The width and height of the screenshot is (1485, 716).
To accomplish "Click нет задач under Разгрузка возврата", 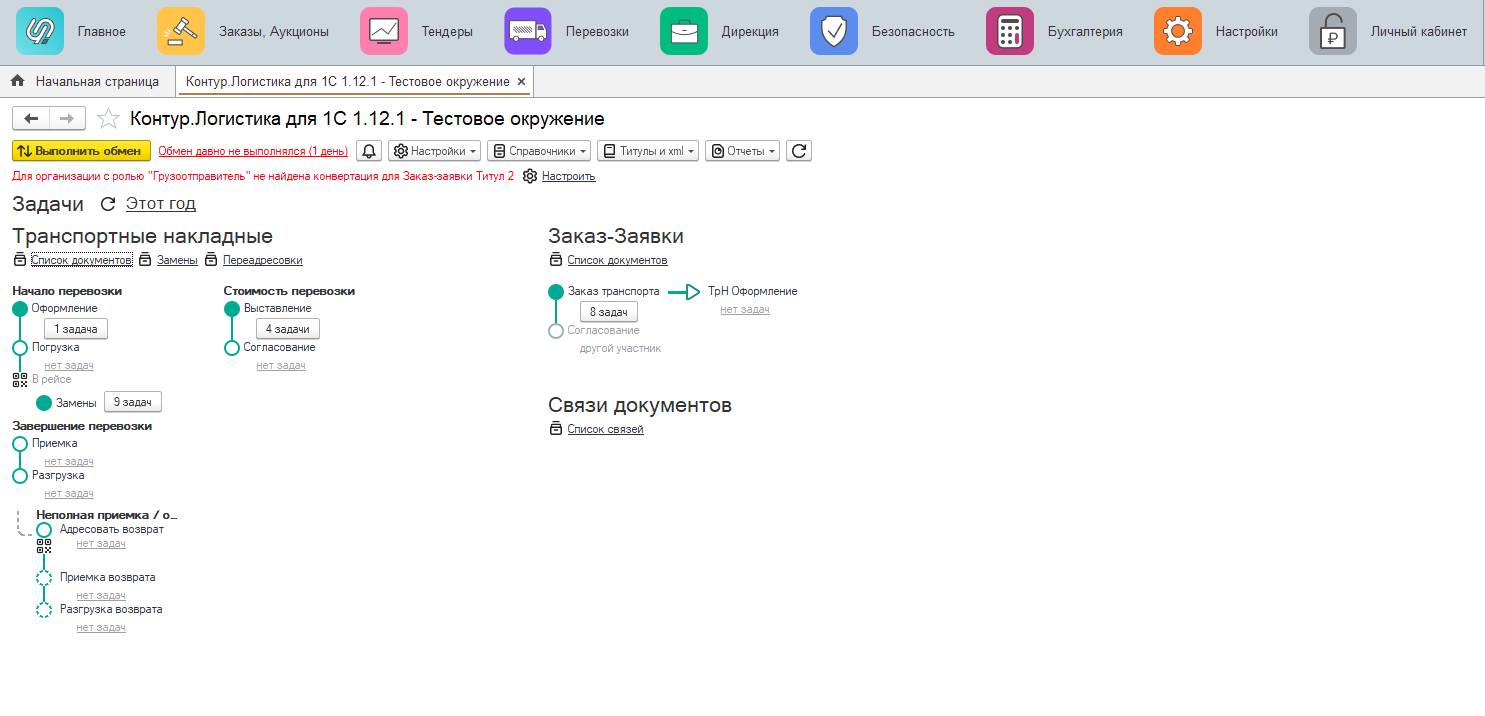I will [101, 628].
